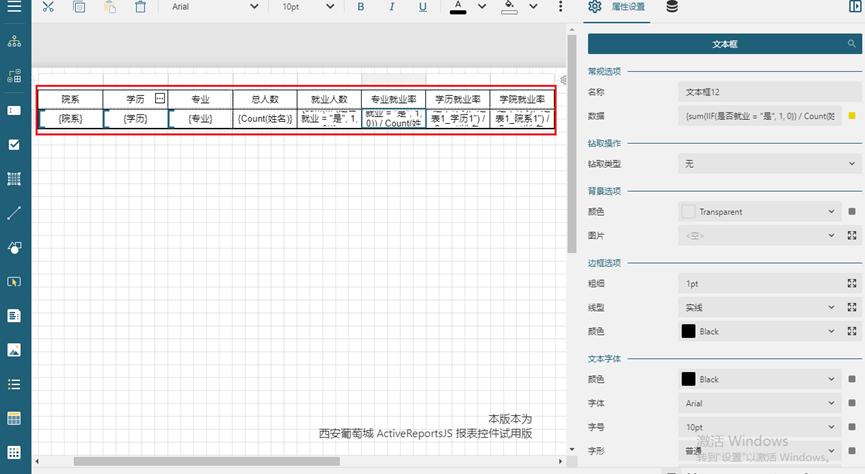Image resolution: width=865 pixels, height=474 pixels.
Task: Select the image control in sidebar
Action: [14, 350]
